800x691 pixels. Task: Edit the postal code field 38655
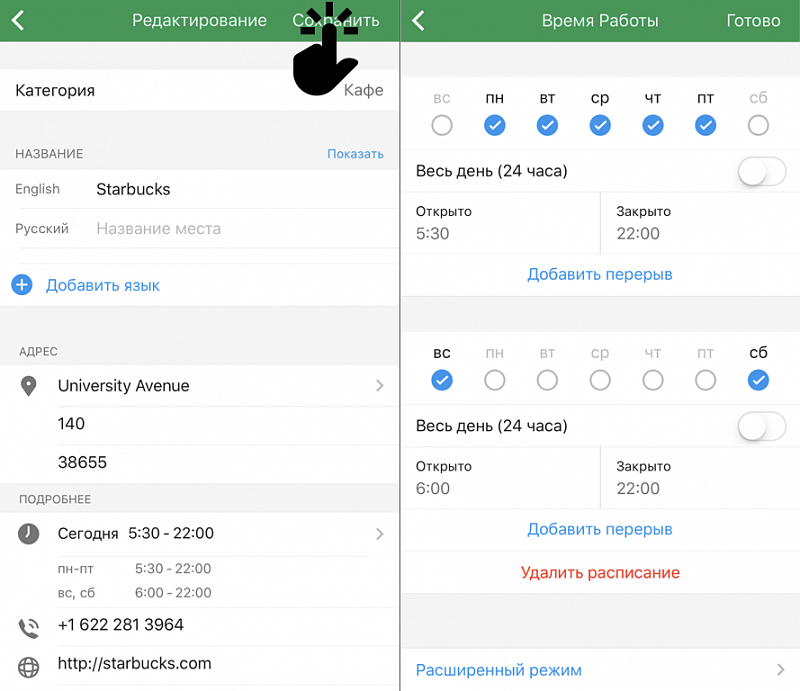click(x=228, y=462)
